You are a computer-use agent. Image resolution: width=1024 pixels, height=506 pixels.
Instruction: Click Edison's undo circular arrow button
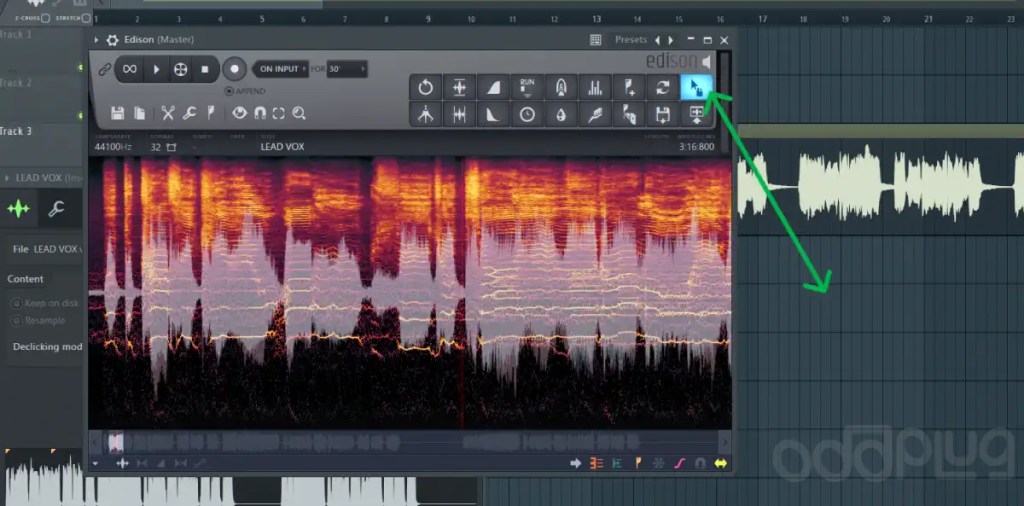click(425, 87)
